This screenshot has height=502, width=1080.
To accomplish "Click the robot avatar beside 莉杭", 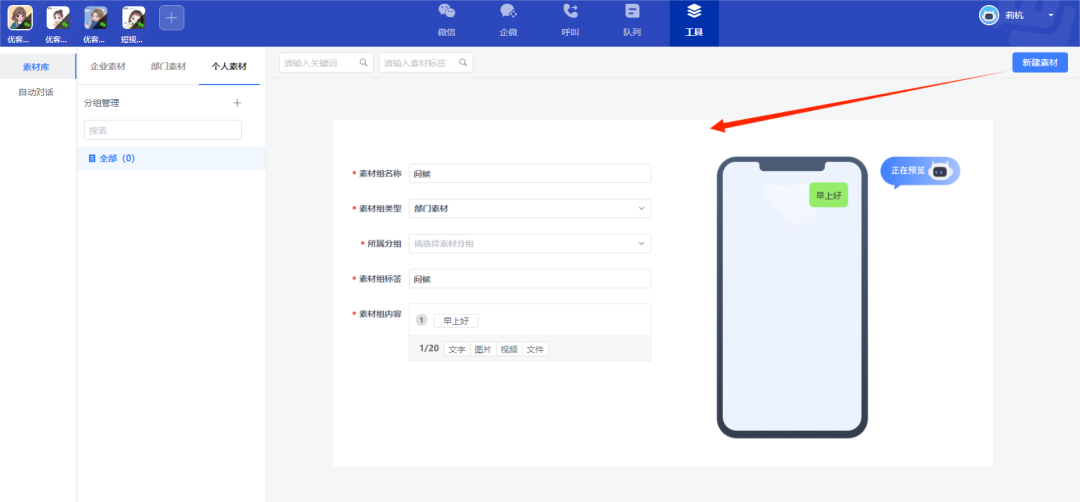I will [989, 15].
